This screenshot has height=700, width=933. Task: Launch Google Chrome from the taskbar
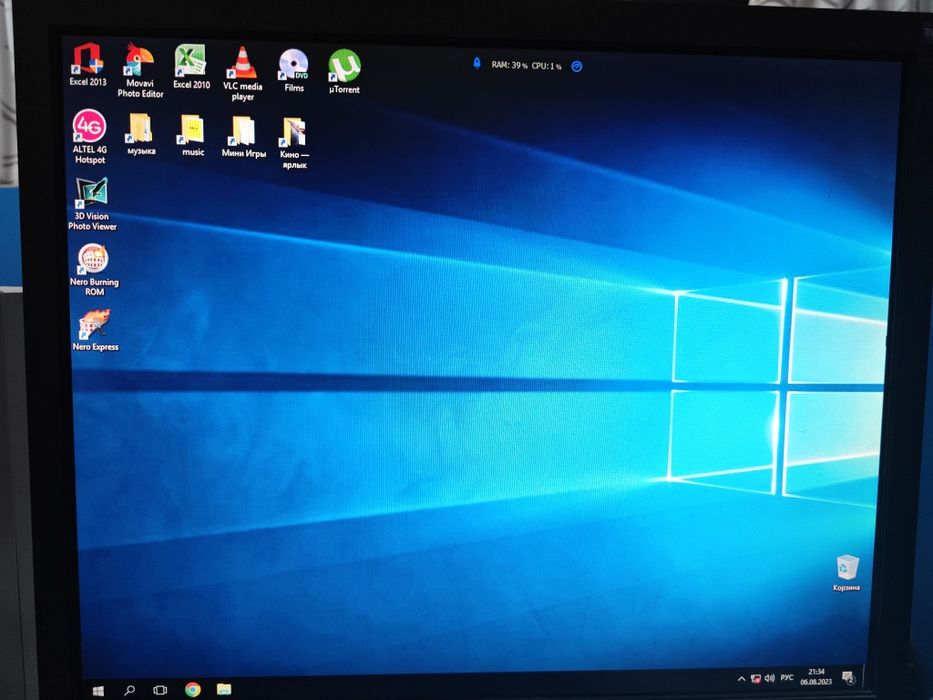click(x=192, y=690)
